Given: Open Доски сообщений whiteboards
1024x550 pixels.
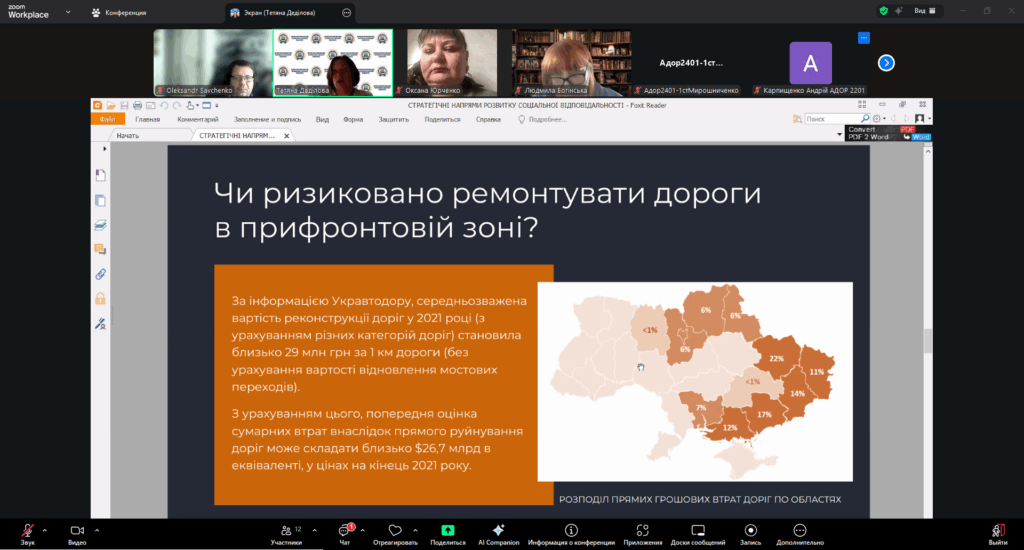Looking at the screenshot, I should [x=695, y=533].
